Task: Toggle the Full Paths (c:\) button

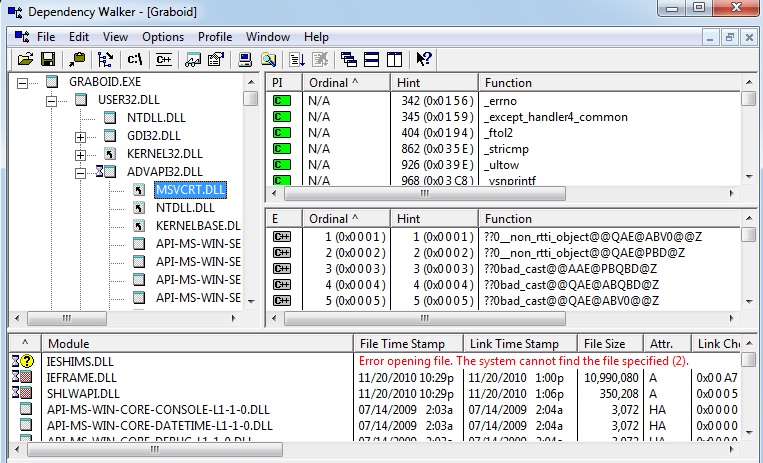Action: [136, 59]
